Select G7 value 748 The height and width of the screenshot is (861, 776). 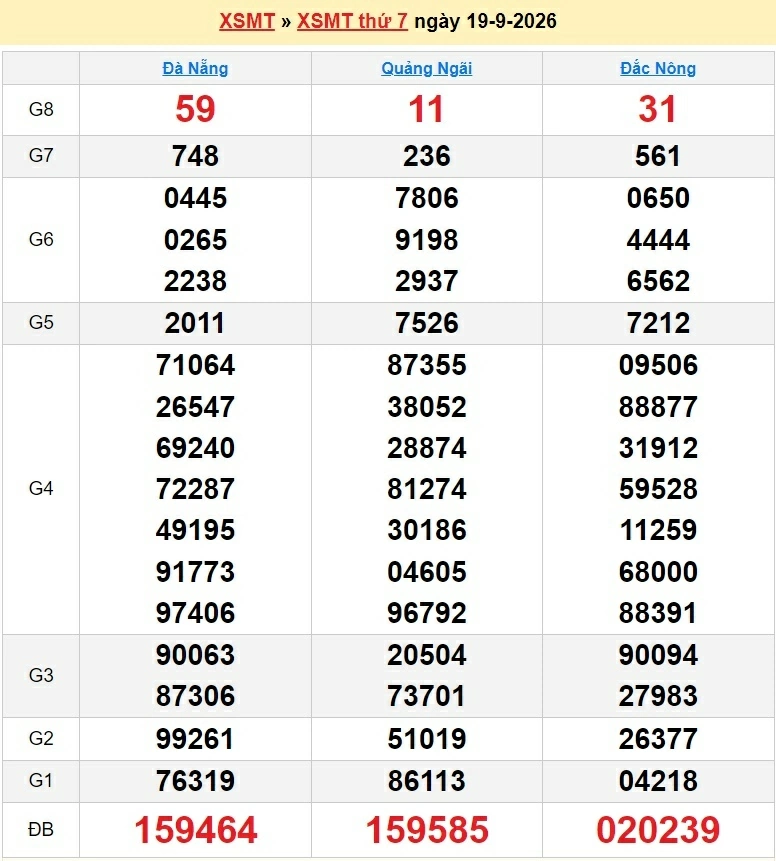click(196, 156)
